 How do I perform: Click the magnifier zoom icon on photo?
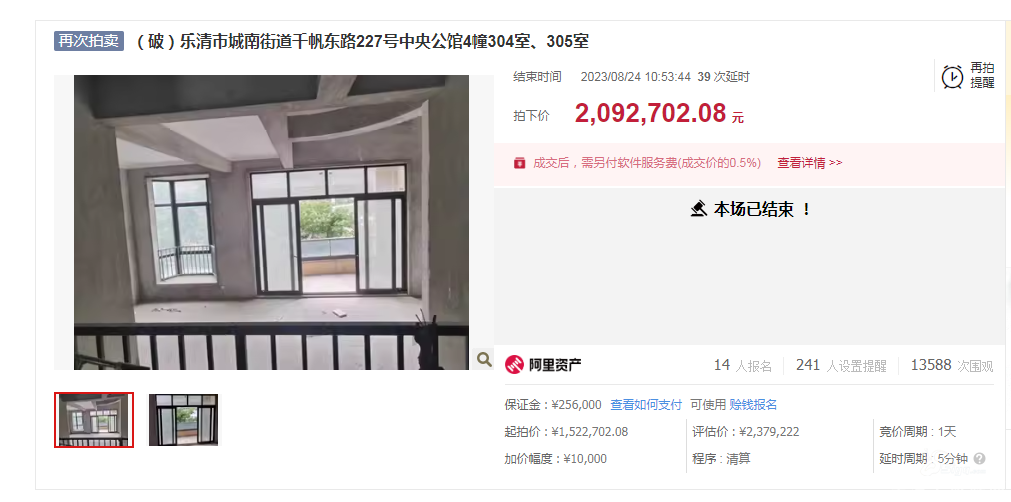[x=484, y=359]
